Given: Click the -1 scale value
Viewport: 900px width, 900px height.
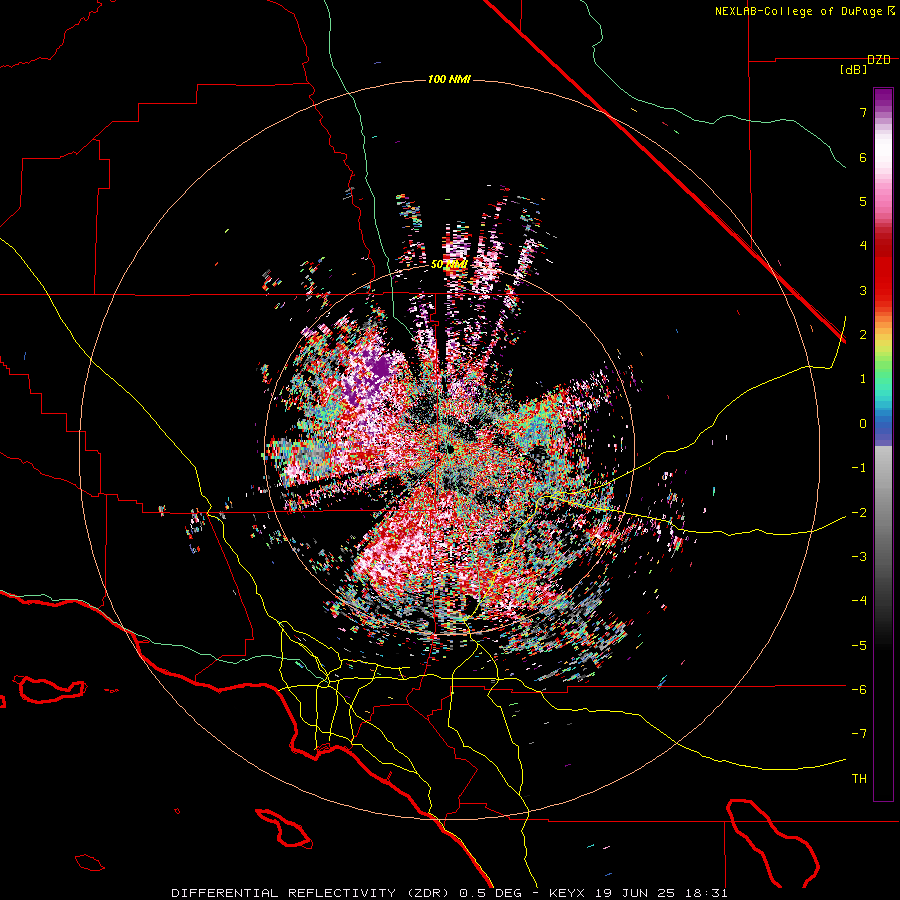Looking at the screenshot, I should coord(859,468).
